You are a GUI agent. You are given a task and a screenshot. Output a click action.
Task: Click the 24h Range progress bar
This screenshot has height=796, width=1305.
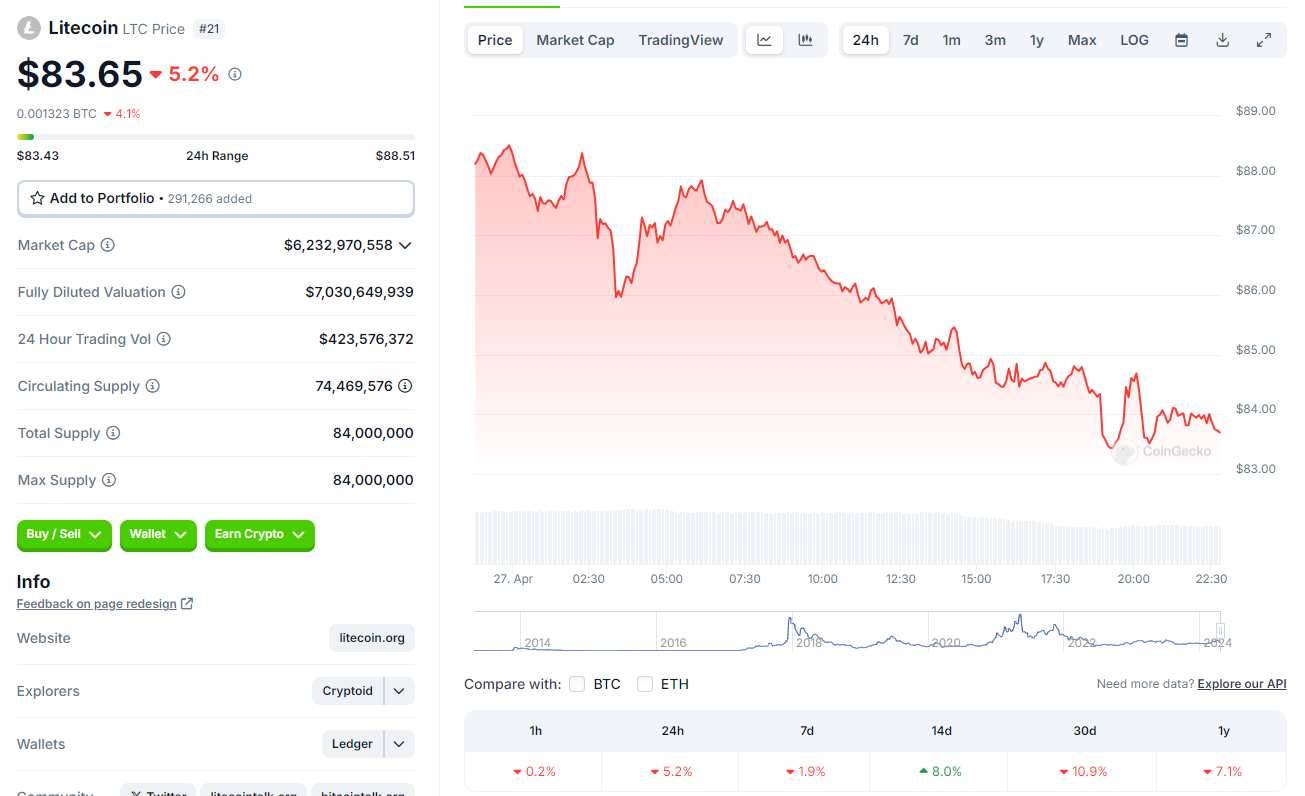216,137
